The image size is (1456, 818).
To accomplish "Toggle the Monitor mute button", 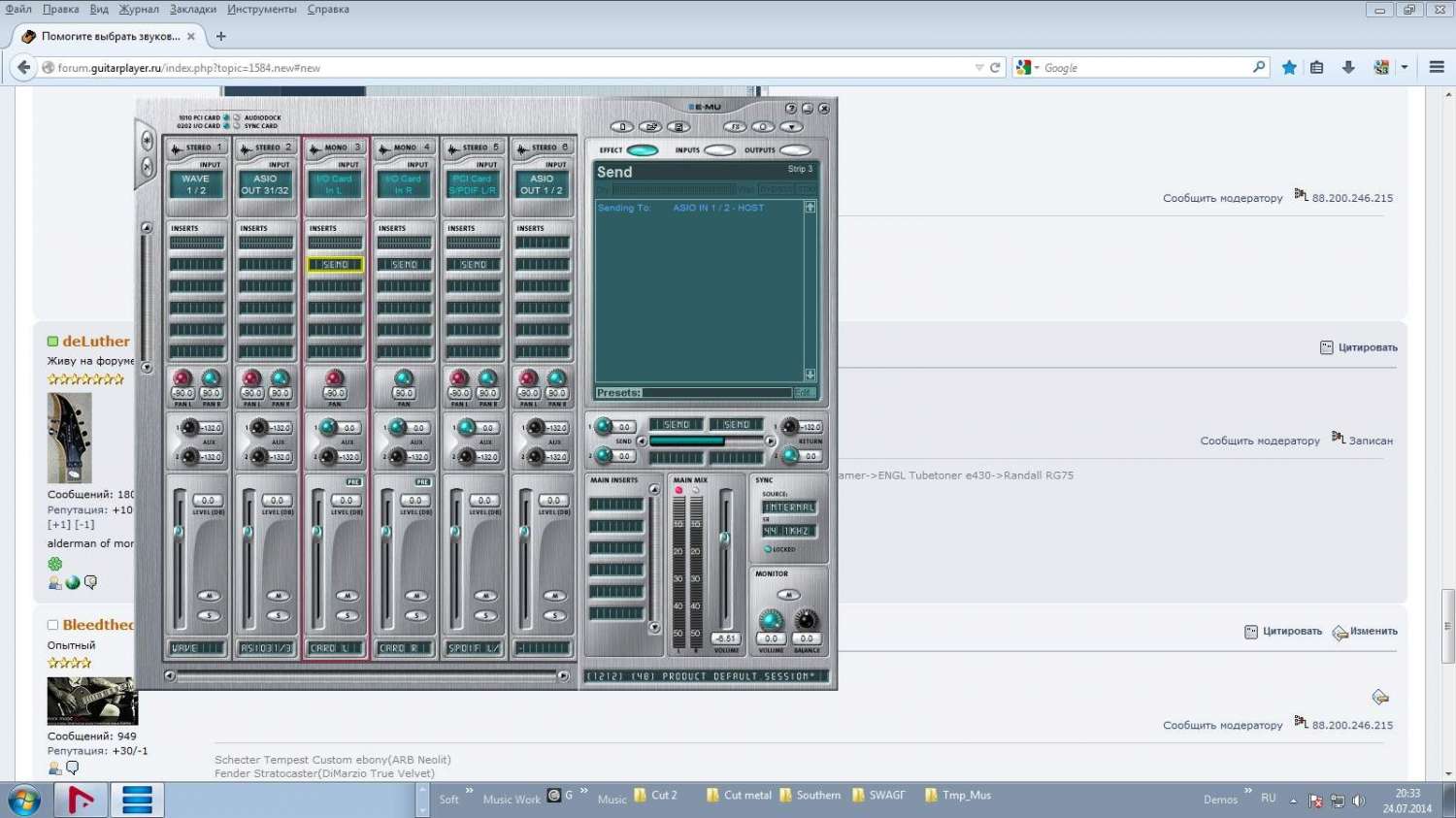I will coord(788,595).
